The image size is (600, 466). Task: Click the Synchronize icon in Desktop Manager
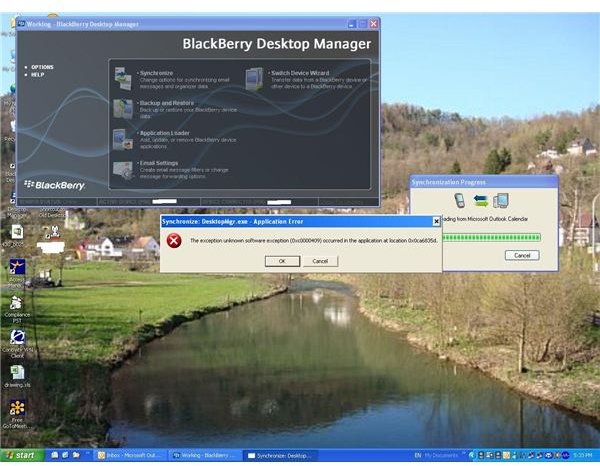pyautogui.click(x=123, y=78)
